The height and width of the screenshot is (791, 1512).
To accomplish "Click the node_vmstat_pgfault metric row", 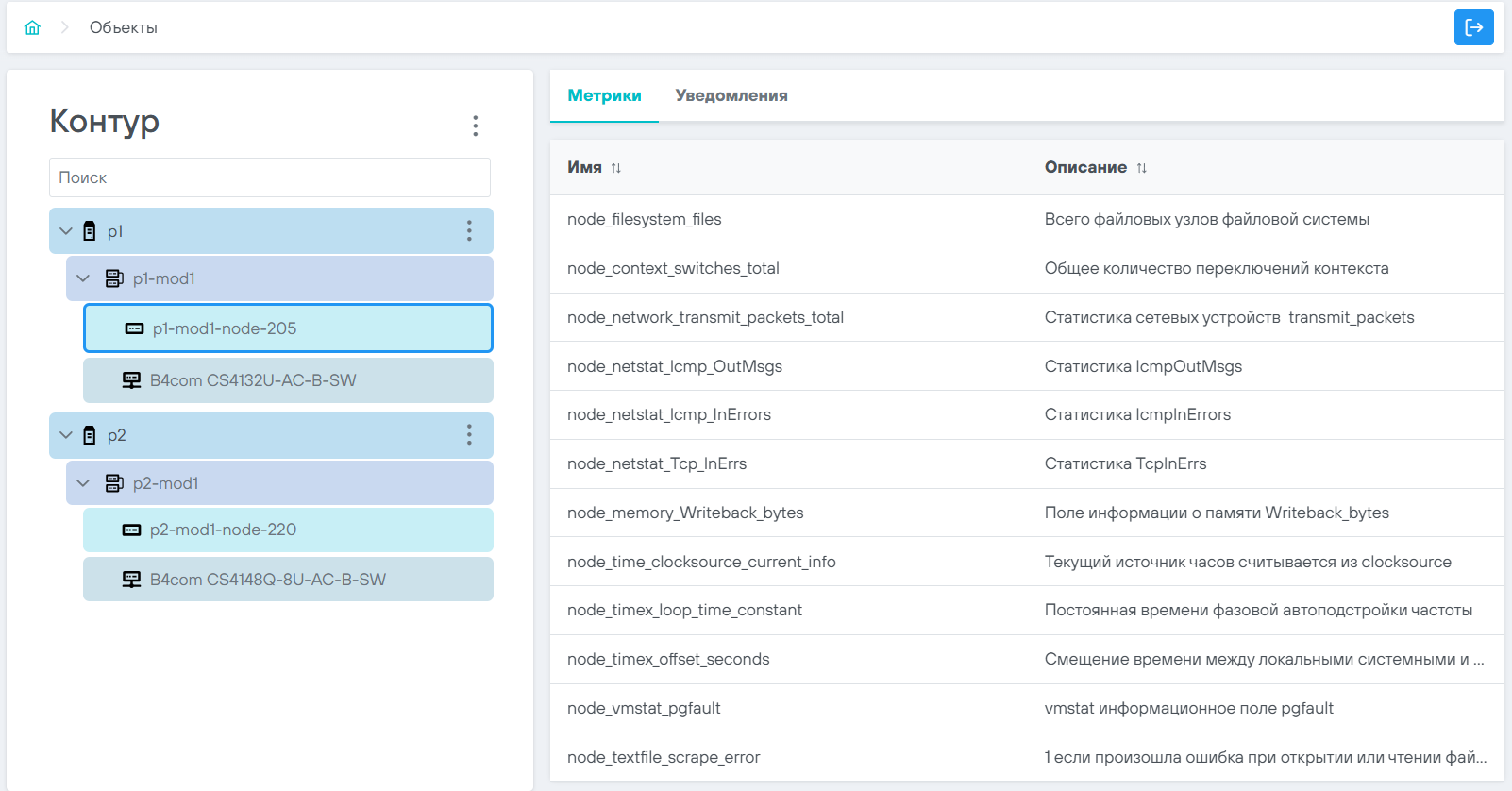I will point(644,708).
